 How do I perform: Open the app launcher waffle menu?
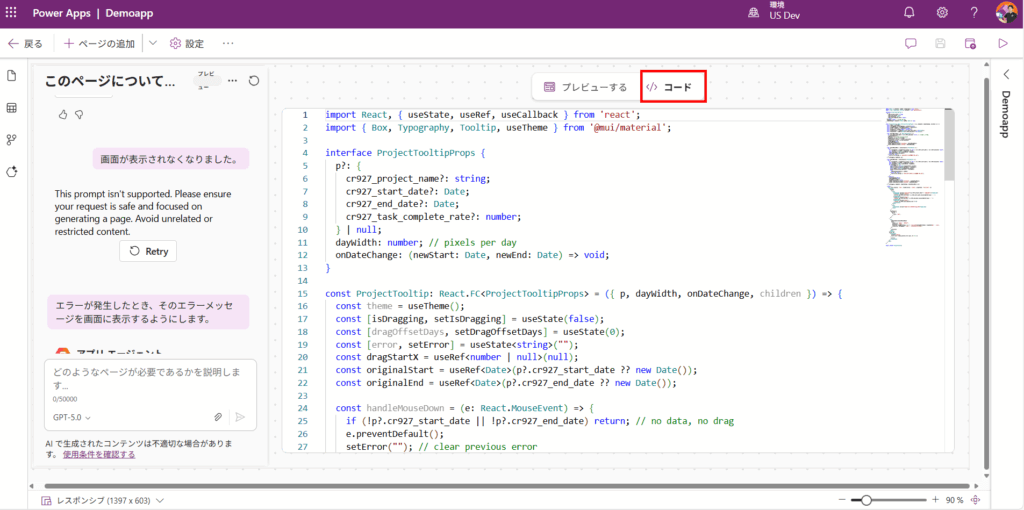[x=13, y=13]
